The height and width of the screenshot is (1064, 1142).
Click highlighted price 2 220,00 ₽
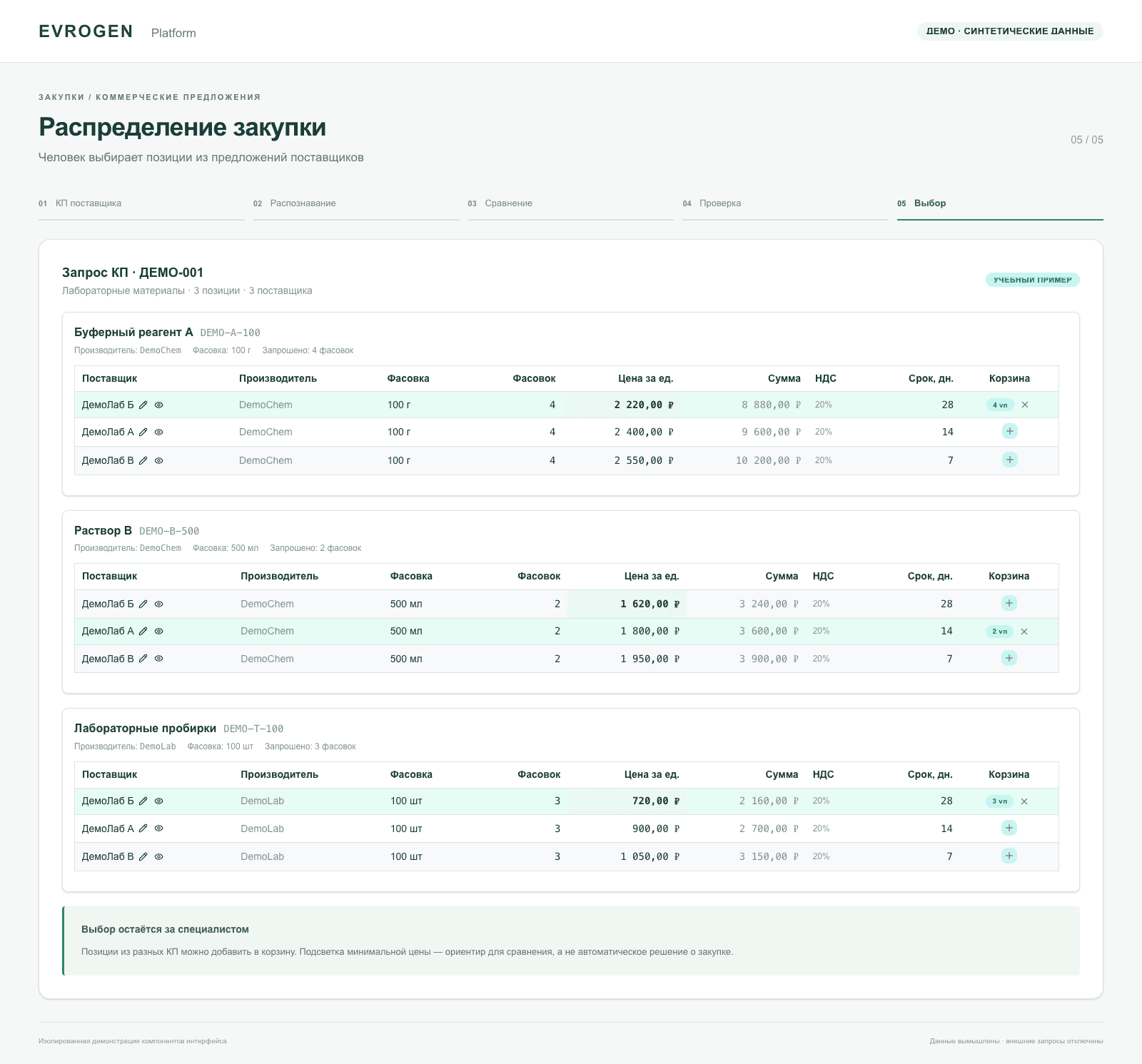tap(644, 405)
